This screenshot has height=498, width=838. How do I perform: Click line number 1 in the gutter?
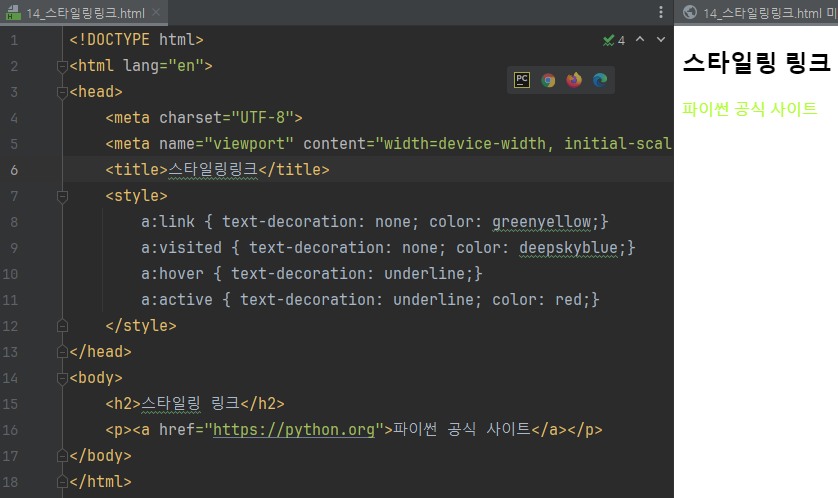[x=14, y=40]
